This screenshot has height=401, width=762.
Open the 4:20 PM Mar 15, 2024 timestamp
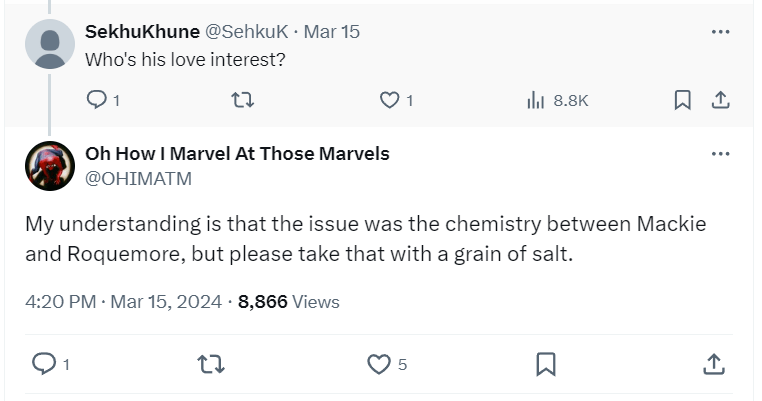tap(124, 301)
